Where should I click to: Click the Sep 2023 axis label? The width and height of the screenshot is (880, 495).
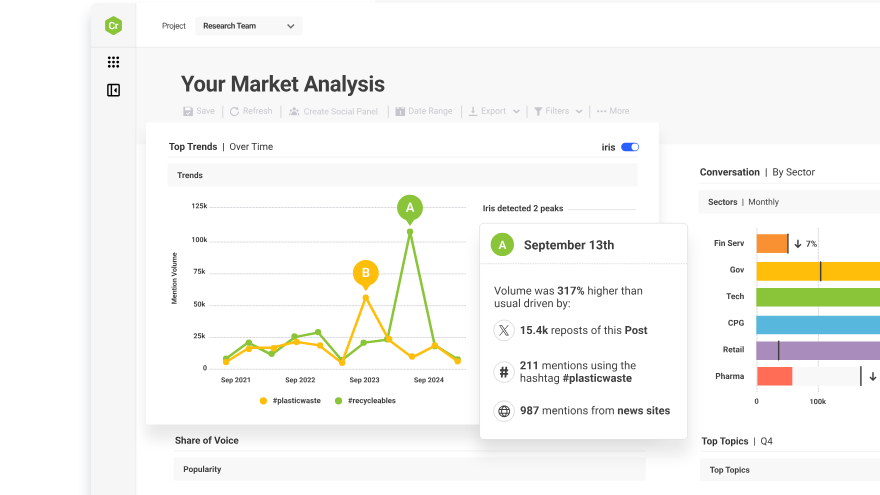click(x=364, y=380)
